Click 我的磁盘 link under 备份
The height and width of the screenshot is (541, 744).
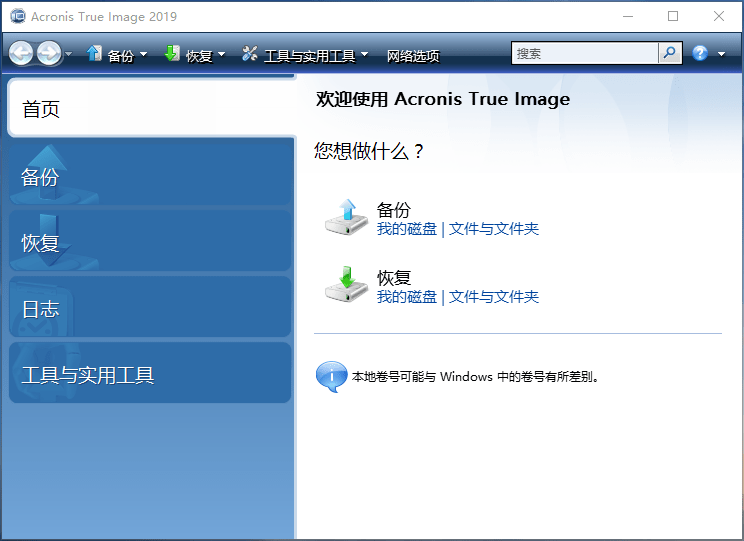(x=406, y=229)
